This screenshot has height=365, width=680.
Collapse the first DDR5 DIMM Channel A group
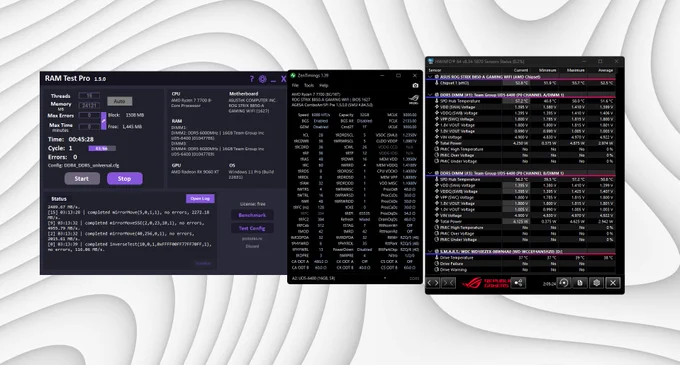430,95
